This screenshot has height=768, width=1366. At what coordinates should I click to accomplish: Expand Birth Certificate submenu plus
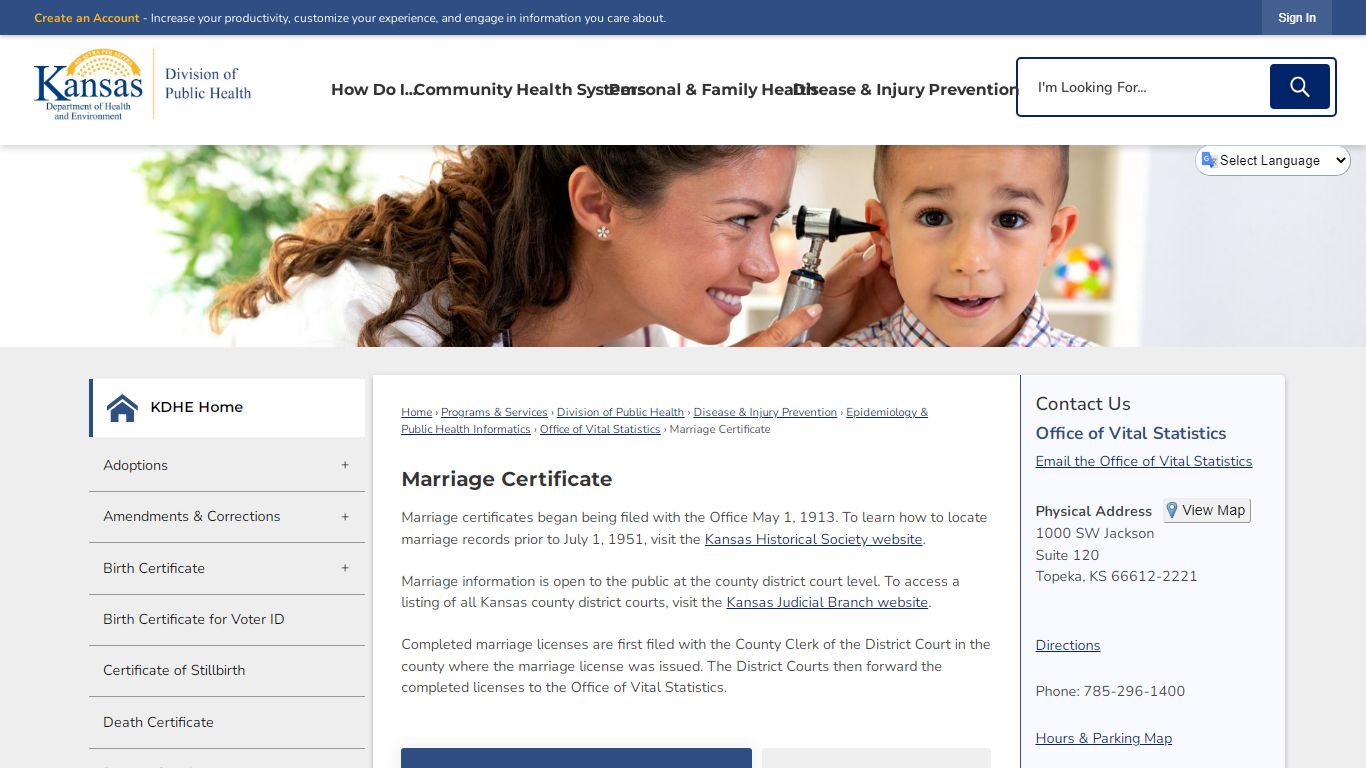pyautogui.click(x=345, y=568)
